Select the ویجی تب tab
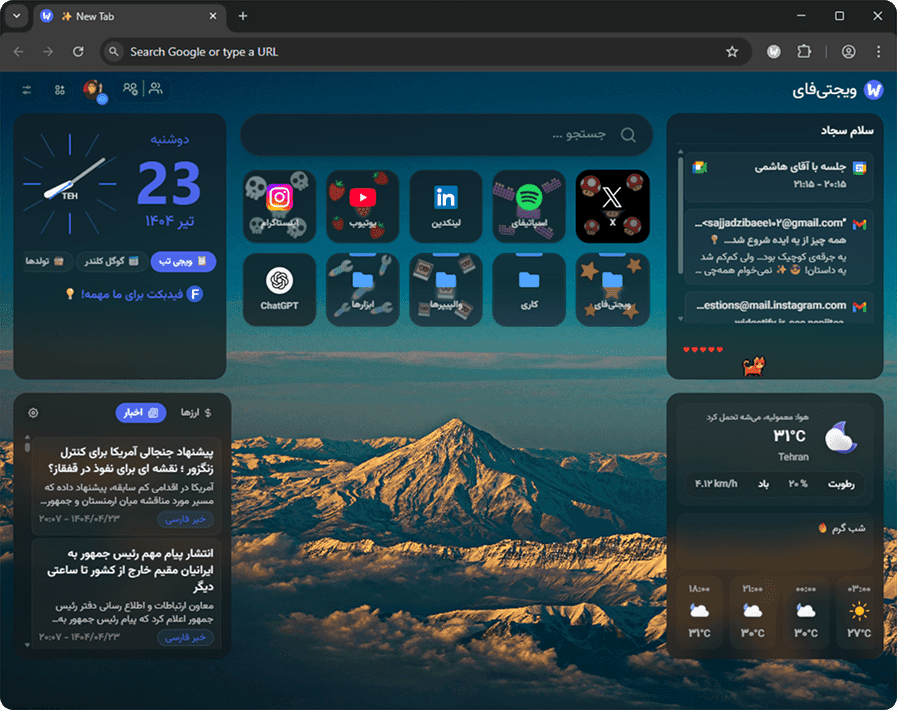 pyautogui.click(x=183, y=261)
